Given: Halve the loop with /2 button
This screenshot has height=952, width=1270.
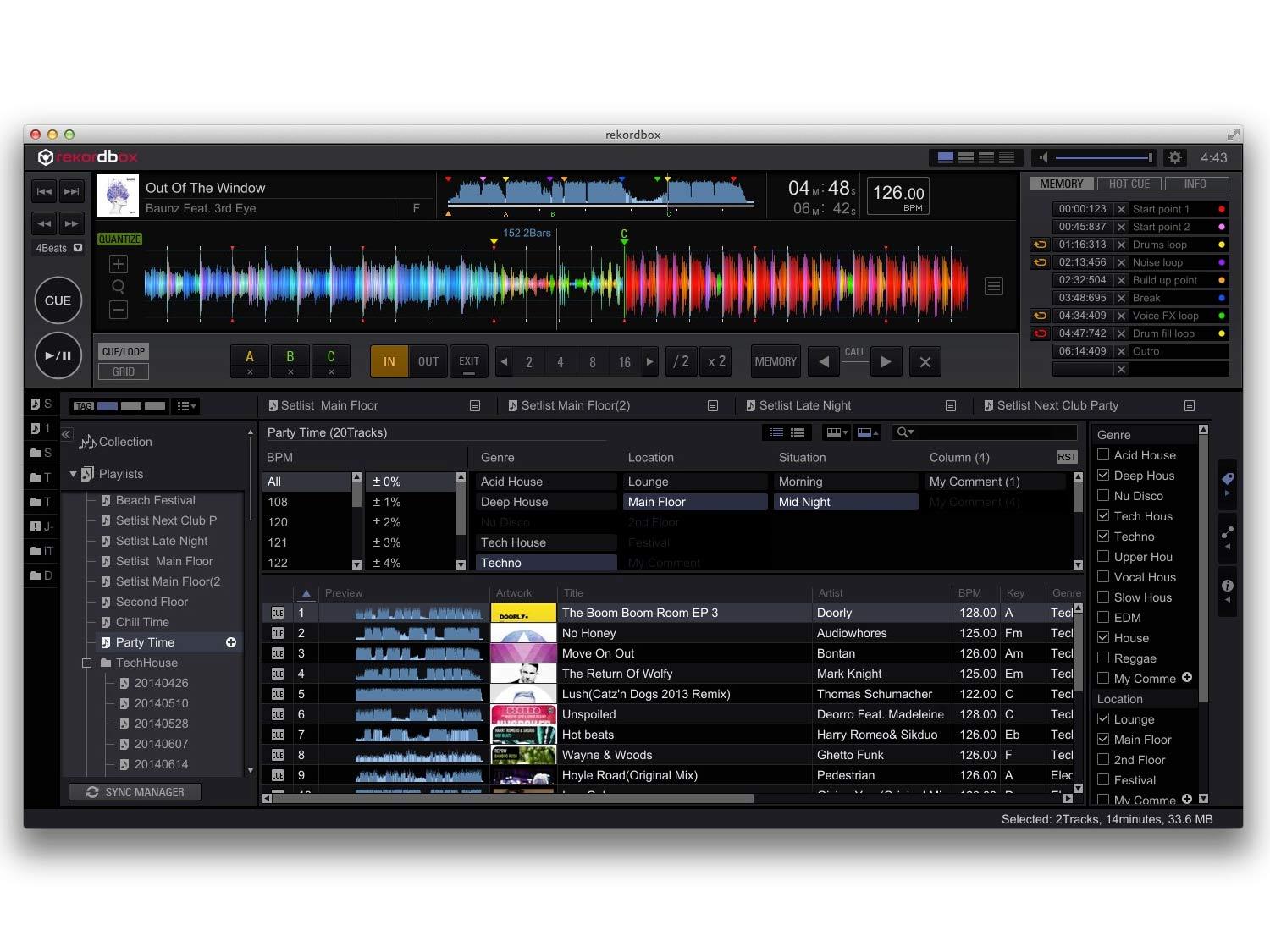Looking at the screenshot, I should [681, 361].
